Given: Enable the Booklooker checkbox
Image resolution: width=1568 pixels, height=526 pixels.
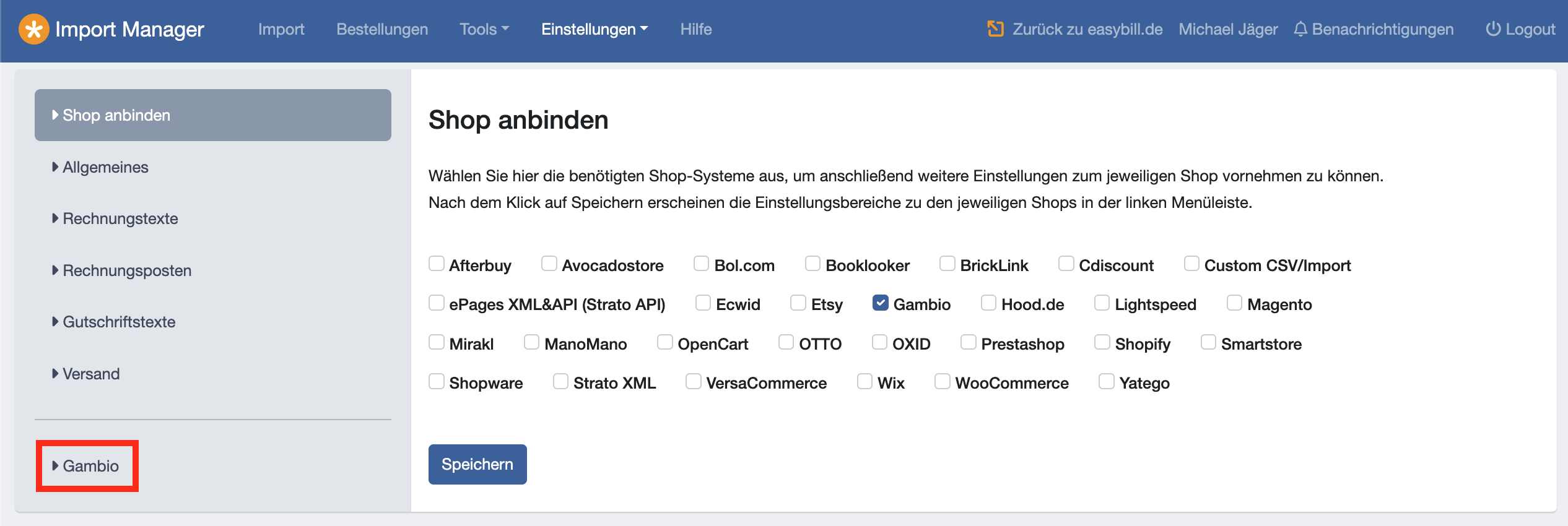Looking at the screenshot, I should click(x=813, y=264).
